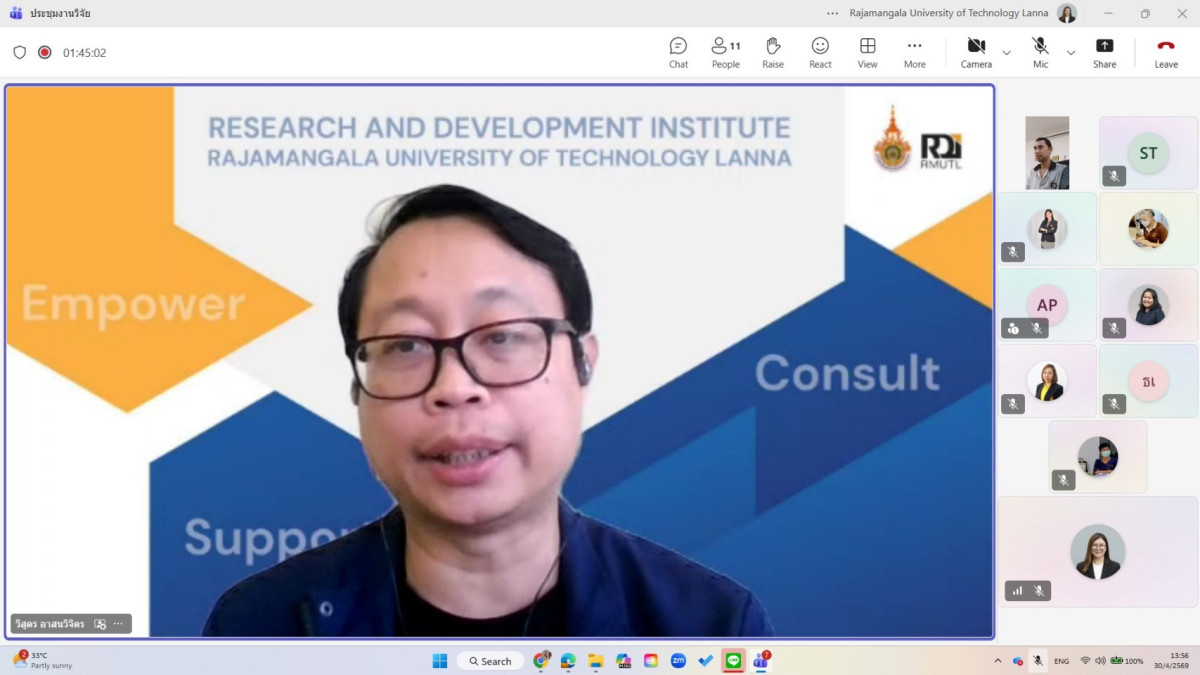Open the meeting Chat panel
The width and height of the screenshot is (1200, 675).
pyautogui.click(x=678, y=52)
